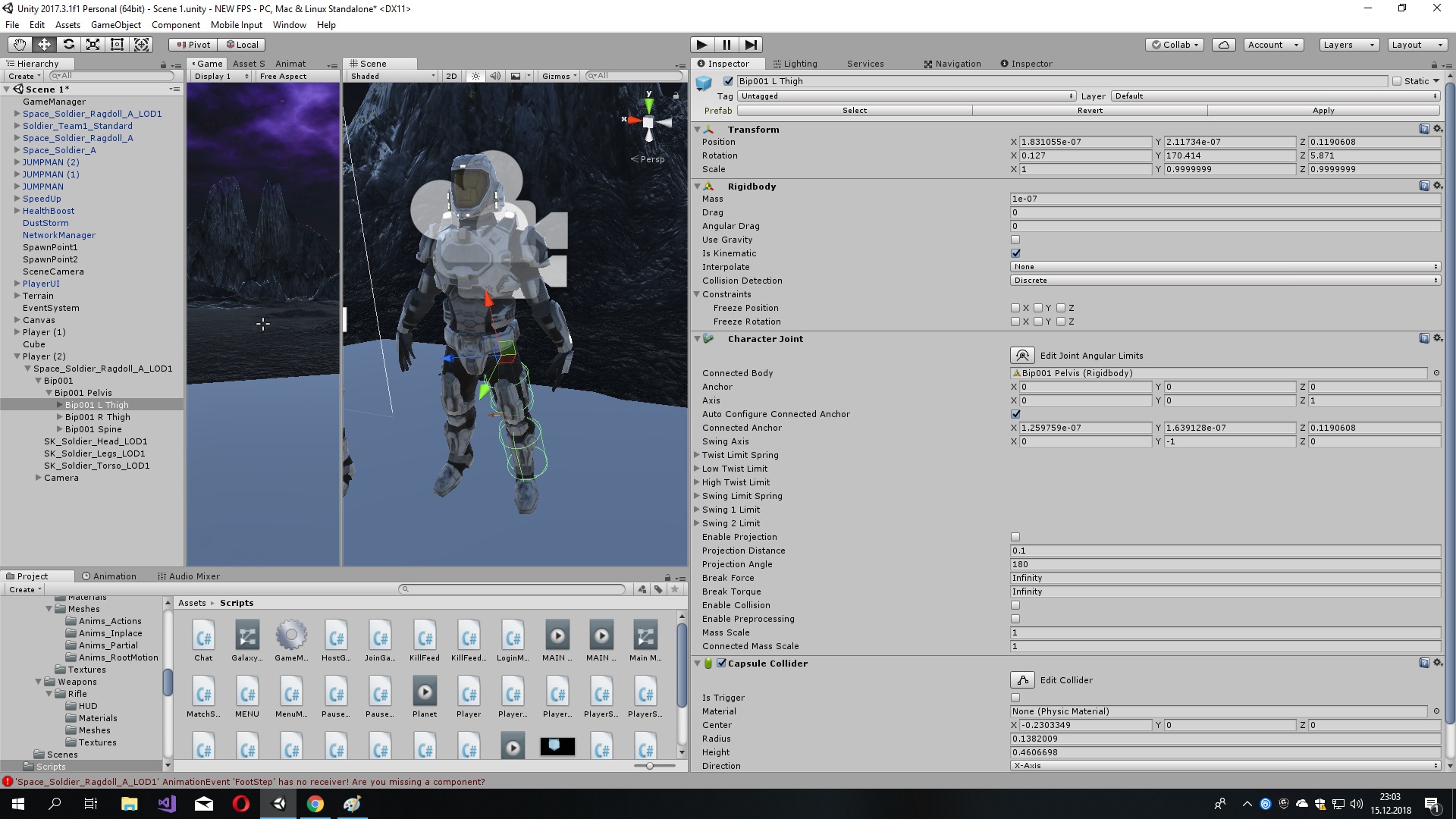Click prefab Apply button
1456x819 pixels.
coord(1323,111)
